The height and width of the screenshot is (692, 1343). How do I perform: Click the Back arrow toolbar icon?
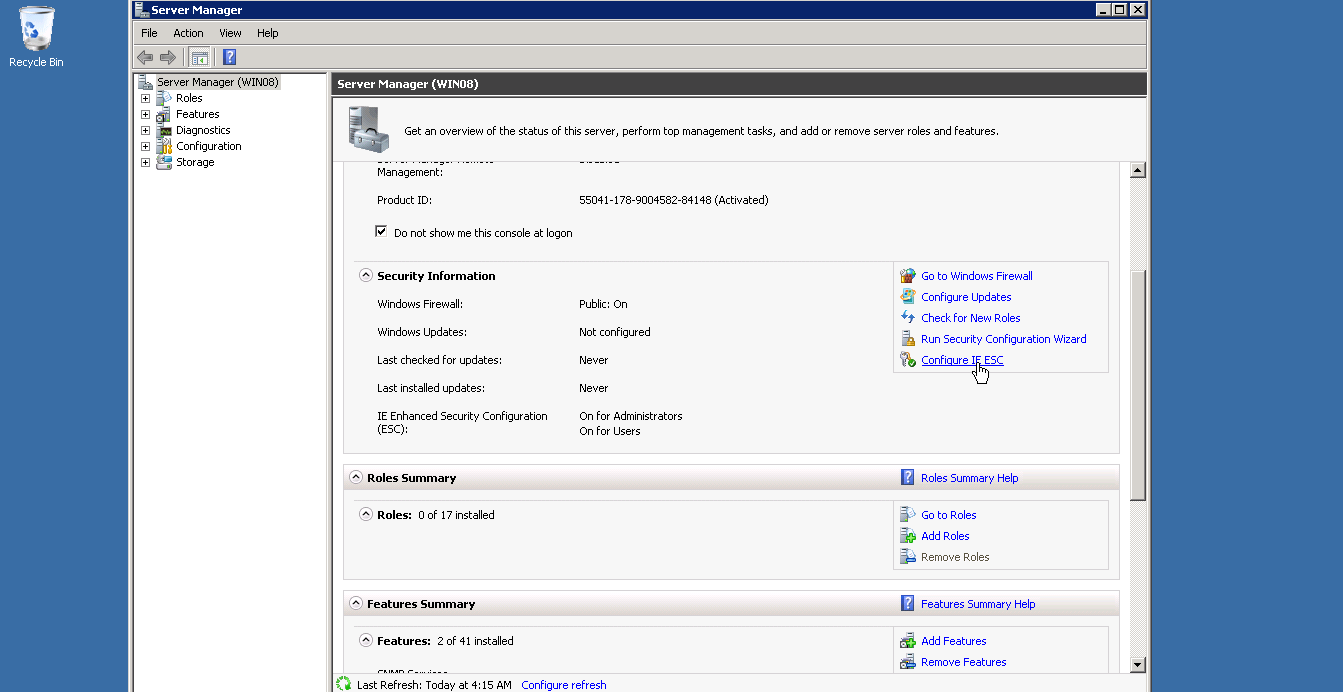point(145,57)
